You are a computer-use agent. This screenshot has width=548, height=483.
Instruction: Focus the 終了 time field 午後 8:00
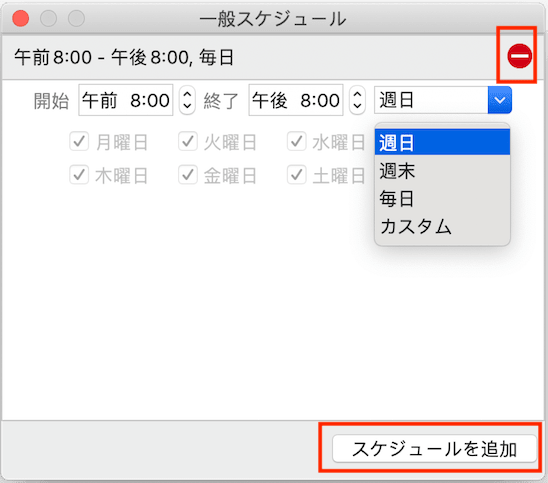coord(296,100)
